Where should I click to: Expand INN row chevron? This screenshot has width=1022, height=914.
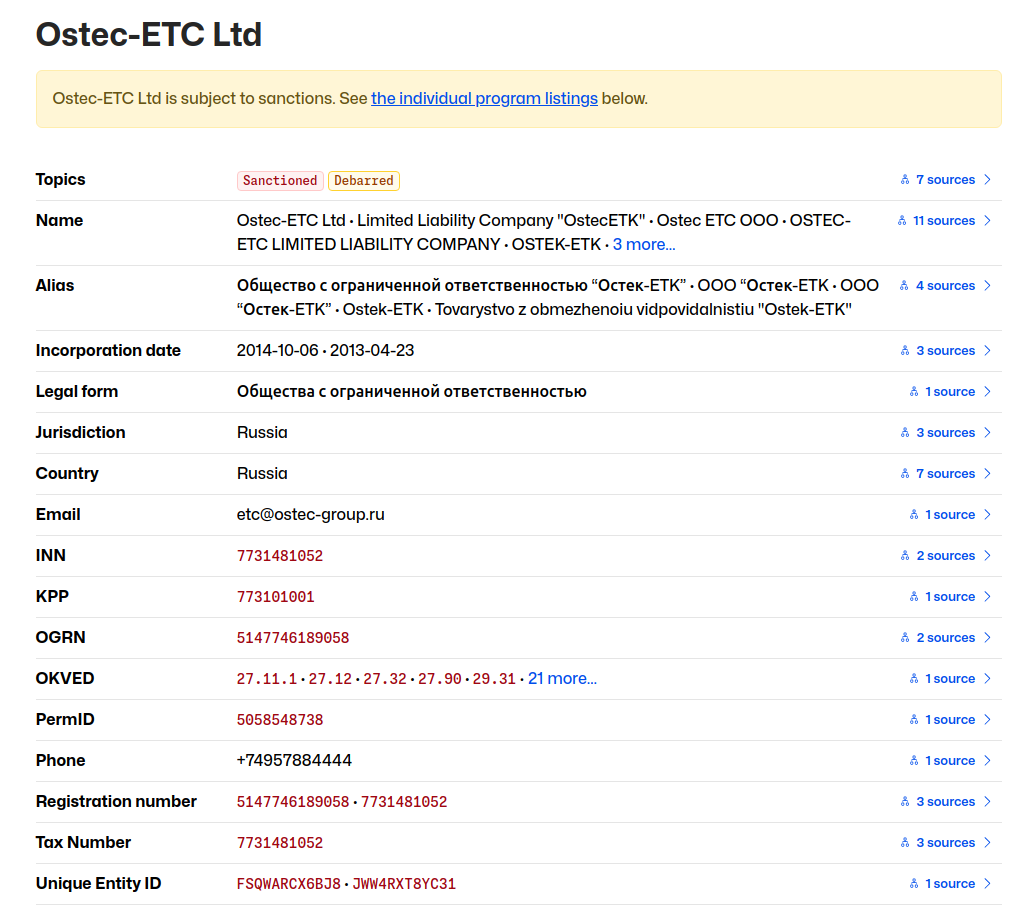(987, 556)
